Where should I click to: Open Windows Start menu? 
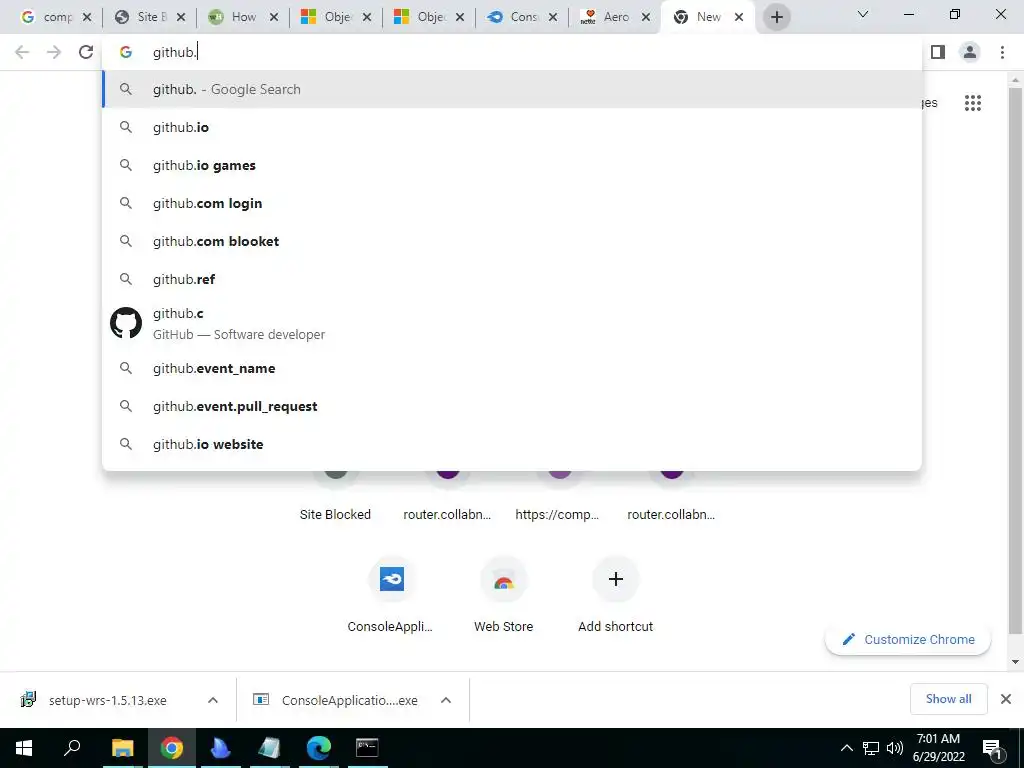coord(24,748)
